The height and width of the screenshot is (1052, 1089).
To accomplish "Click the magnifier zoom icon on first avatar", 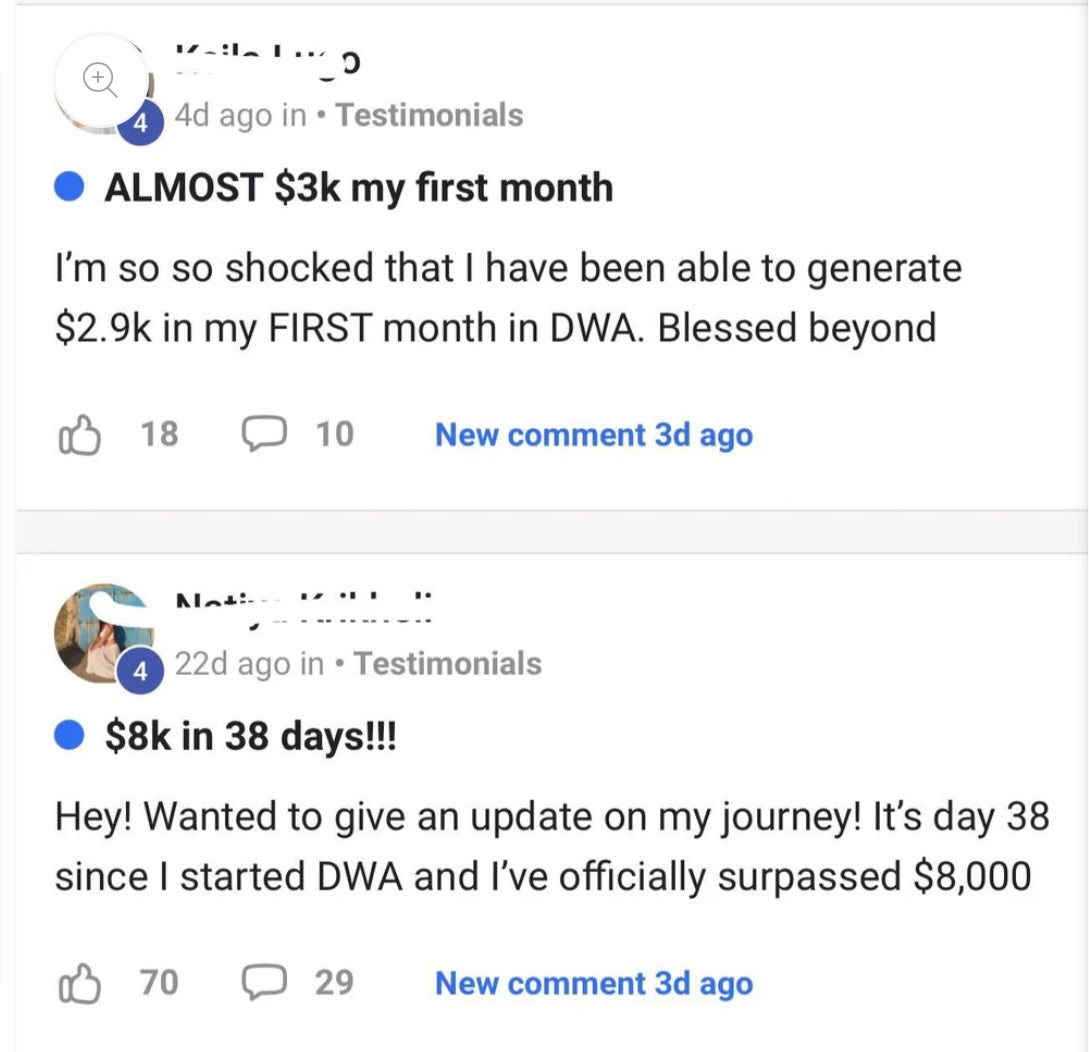I will coord(99,78).
